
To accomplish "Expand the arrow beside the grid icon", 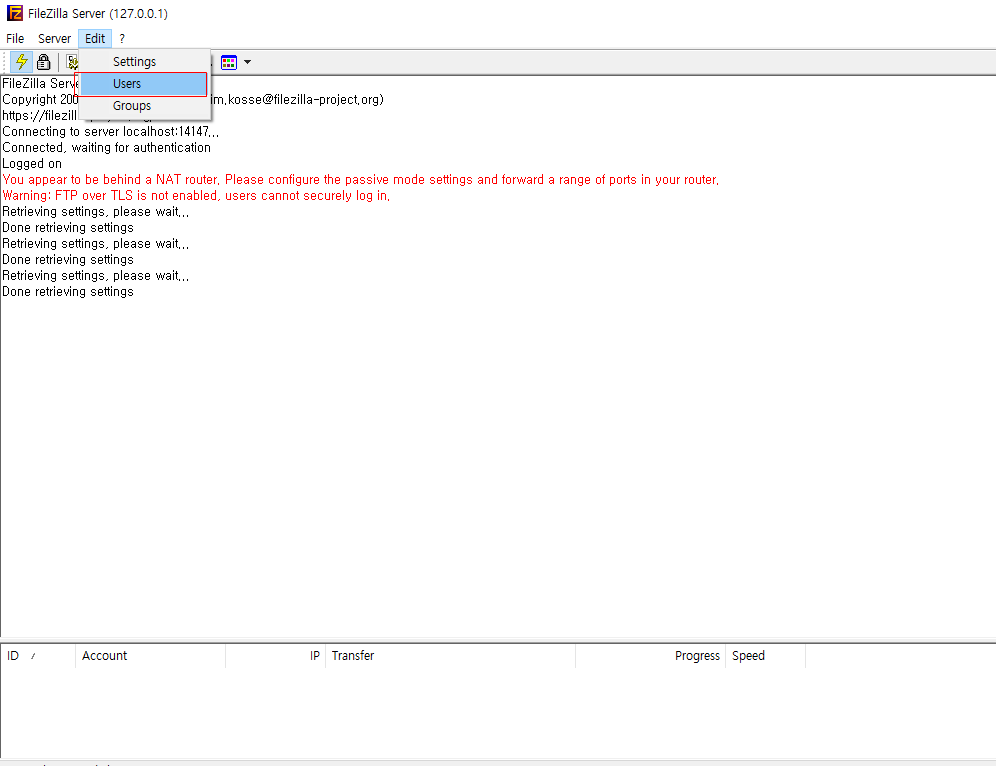I will 247,62.
